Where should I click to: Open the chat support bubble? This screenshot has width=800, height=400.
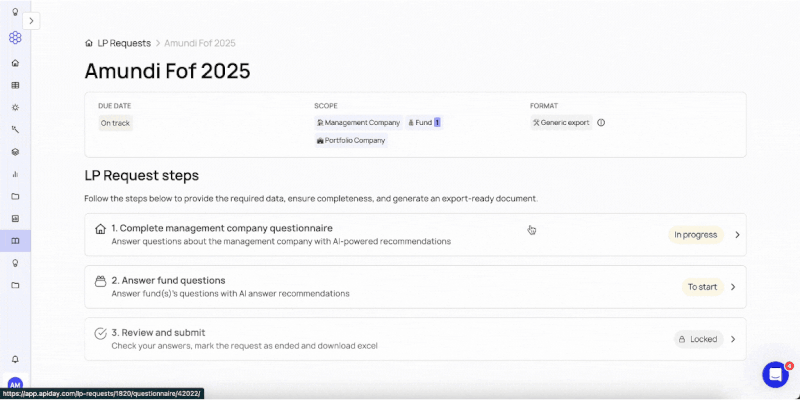pos(776,375)
